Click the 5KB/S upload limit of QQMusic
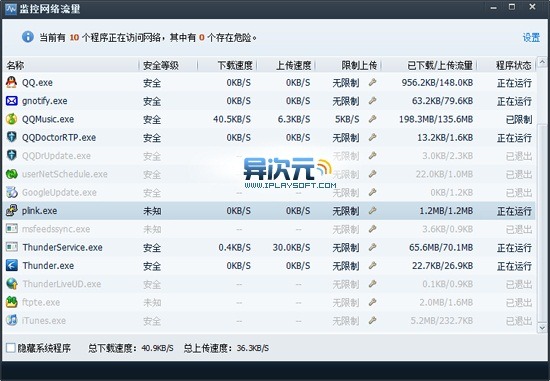 (x=347, y=119)
